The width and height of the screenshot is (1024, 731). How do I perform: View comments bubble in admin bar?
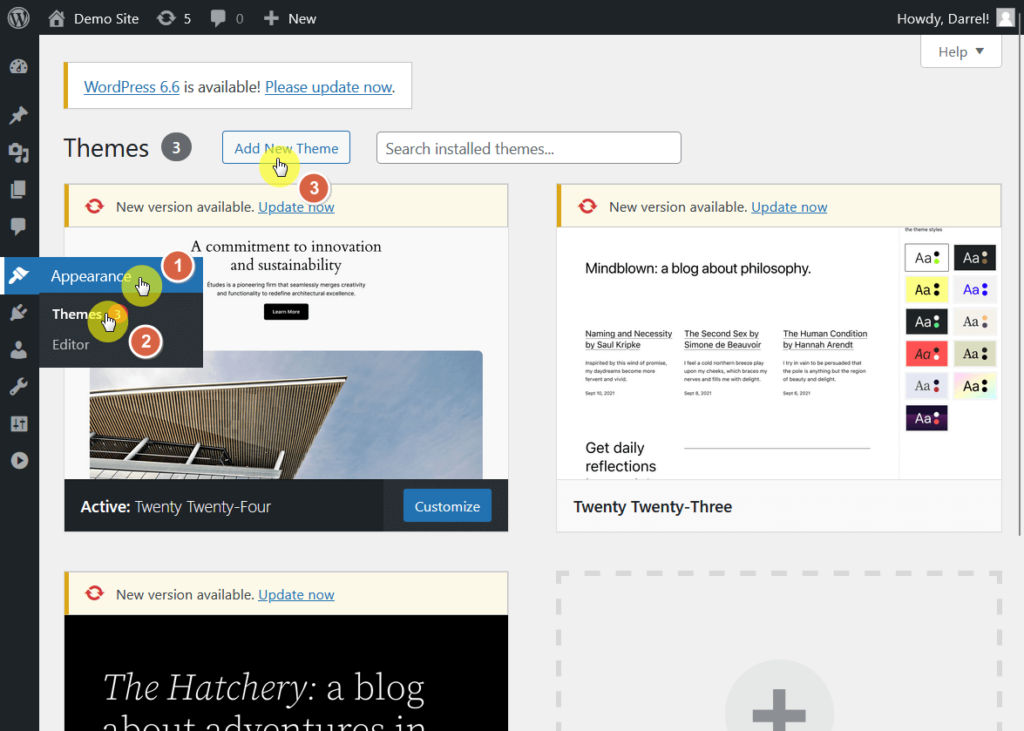click(227, 18)
